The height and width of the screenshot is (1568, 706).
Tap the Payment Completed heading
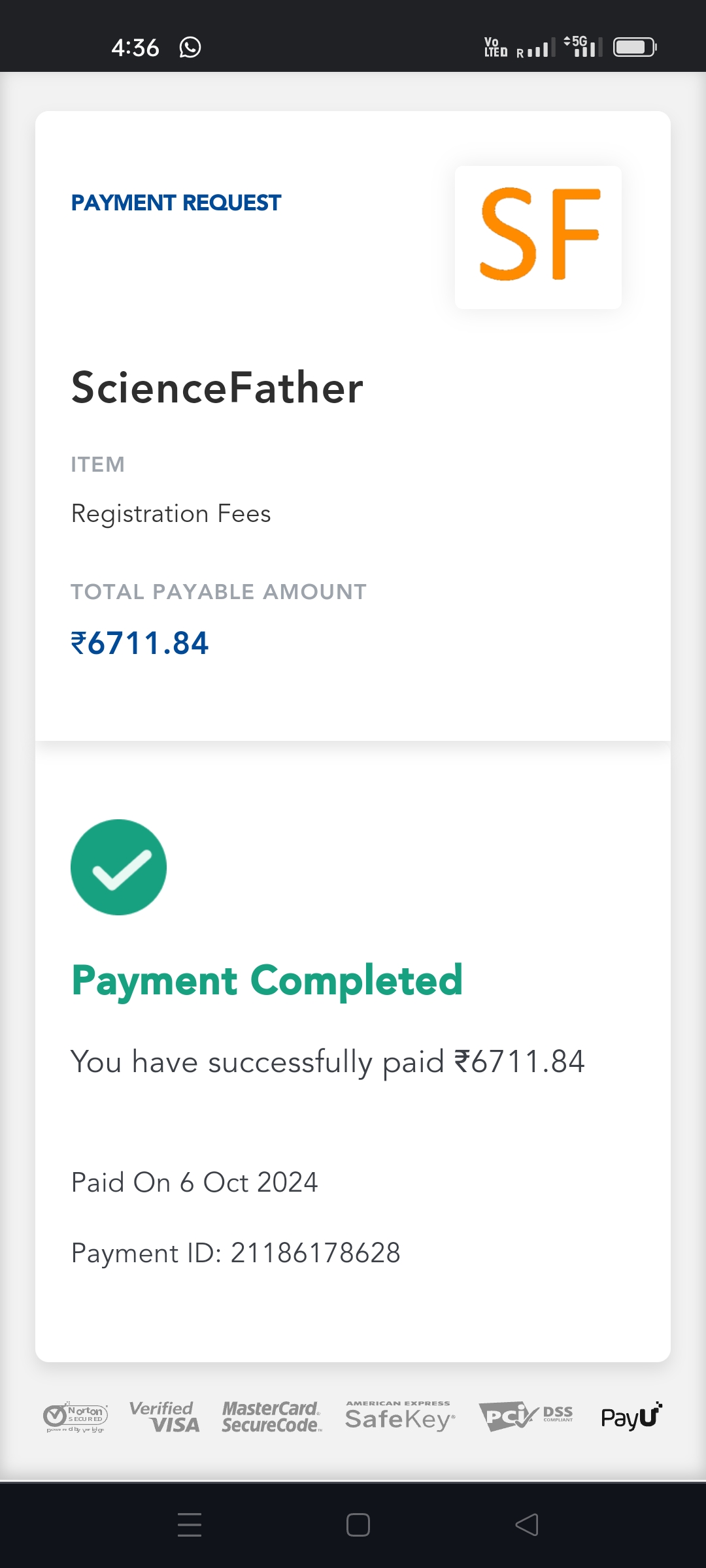(x=267, y=981)
